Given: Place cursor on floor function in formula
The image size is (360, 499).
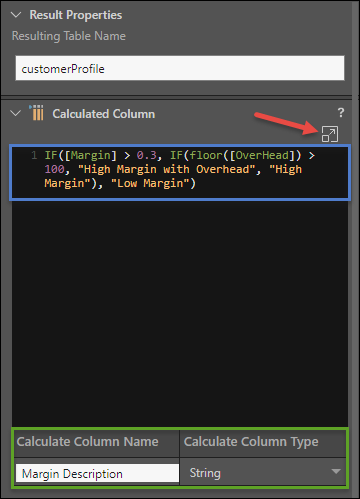Looking at the screenshot, I should 206,155.
